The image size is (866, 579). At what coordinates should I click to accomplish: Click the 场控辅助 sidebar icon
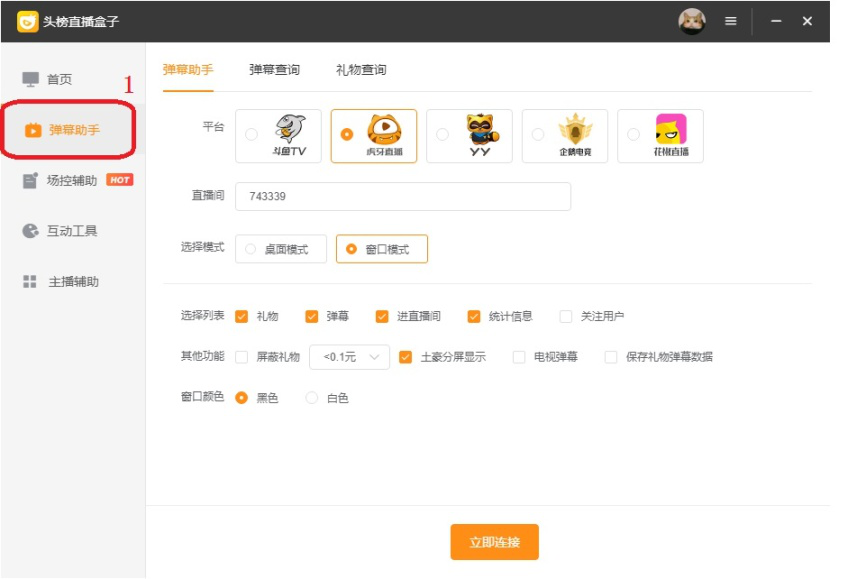[x=30, y=181]
